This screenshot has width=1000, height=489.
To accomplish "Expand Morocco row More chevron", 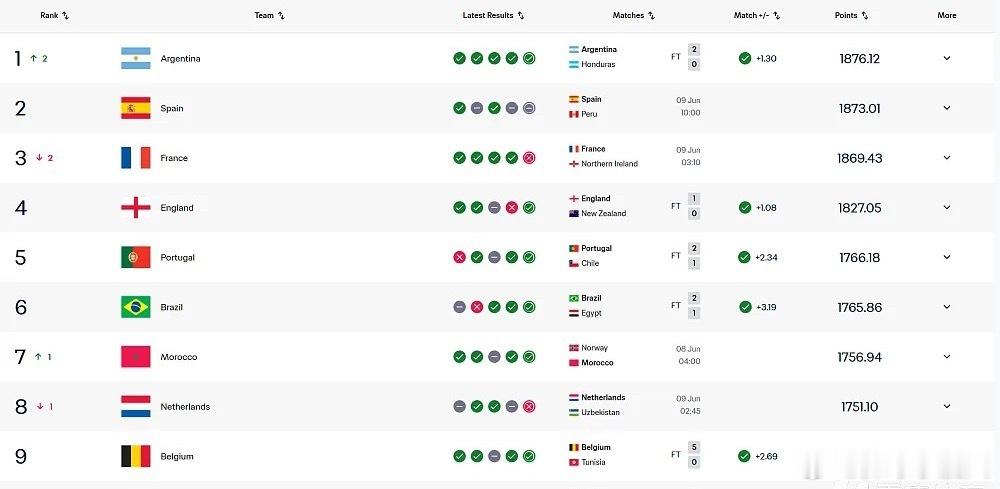I will pos(946,356).
